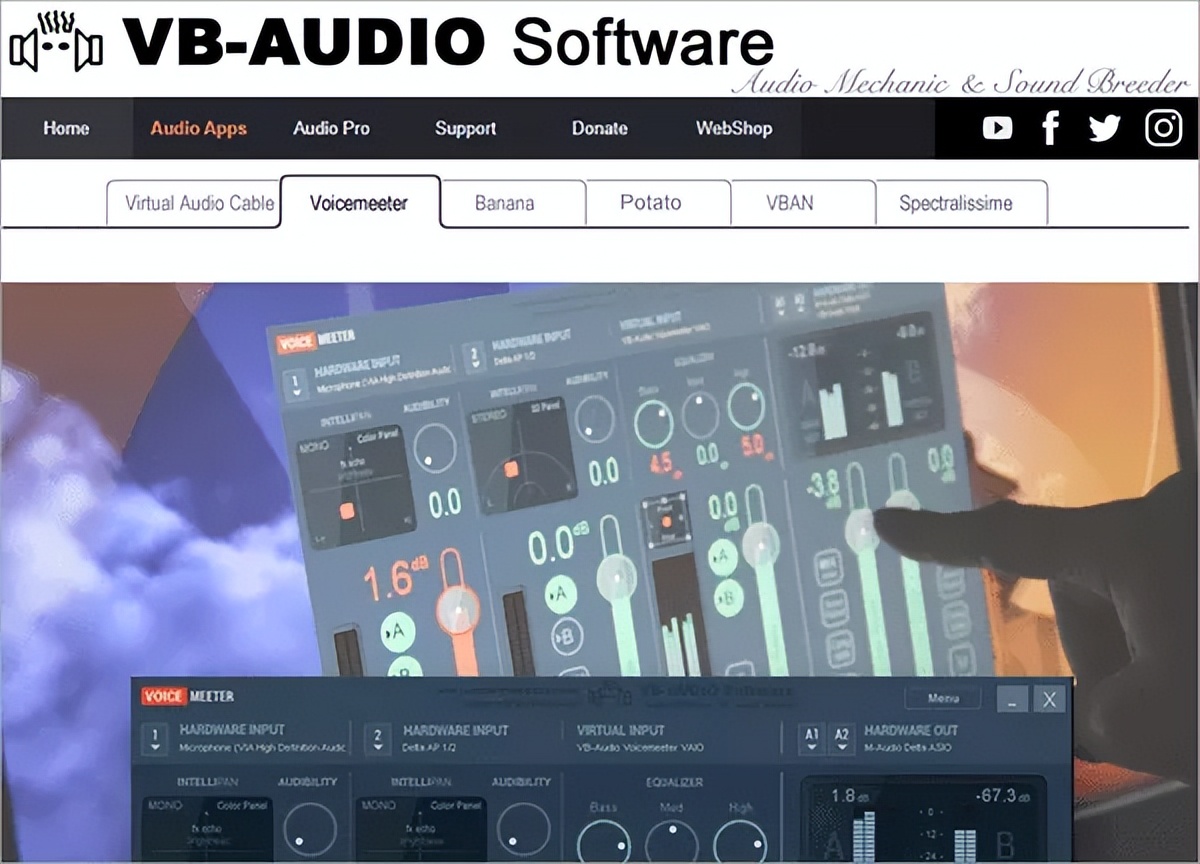Screen dimensions: 1200x864
Task: Click the VB-Audio speaker logo icon
Action: coord(56,43)
